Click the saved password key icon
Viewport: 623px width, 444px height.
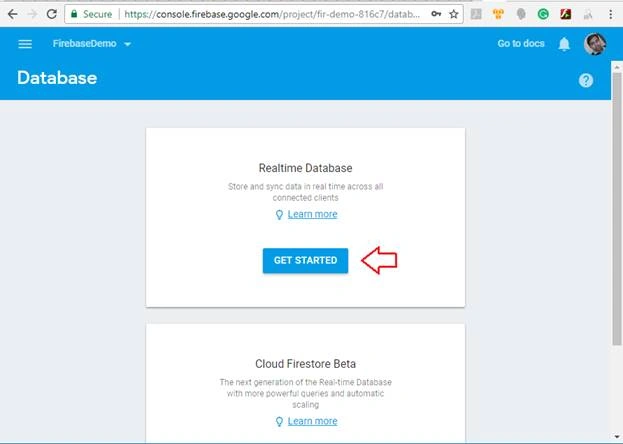pos(436,14)
